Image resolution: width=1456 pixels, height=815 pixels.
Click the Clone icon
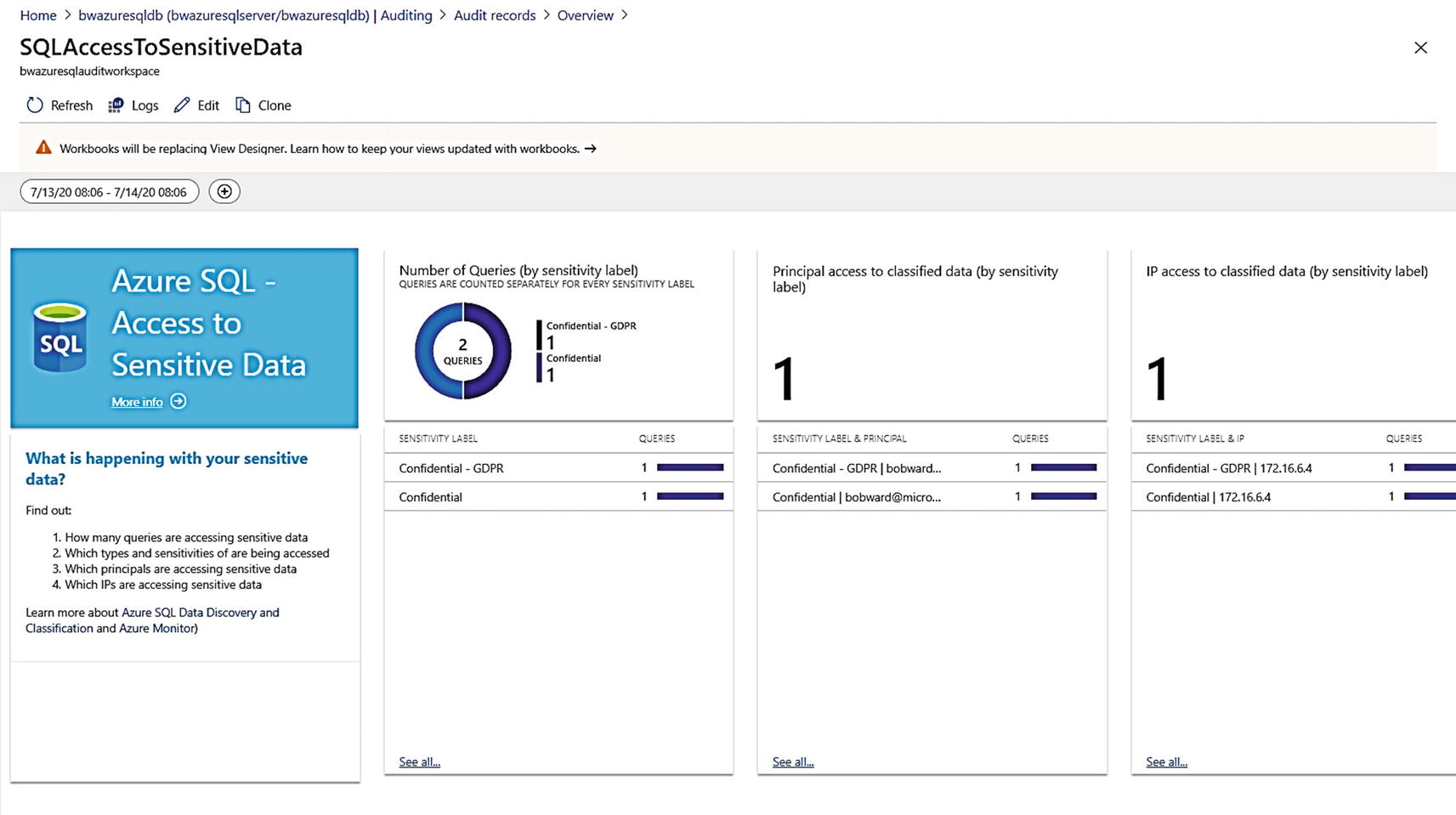243,105
